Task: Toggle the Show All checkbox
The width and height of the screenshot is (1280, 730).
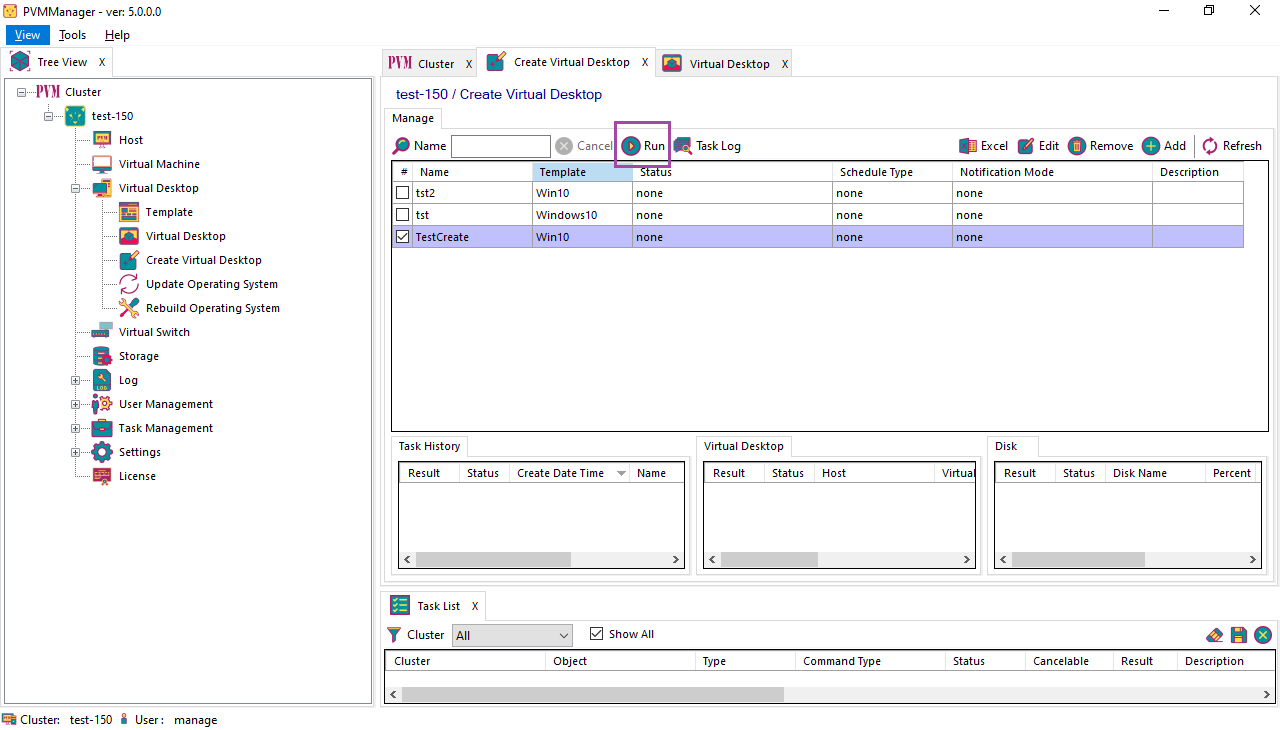Action: (x=597, y=634)
